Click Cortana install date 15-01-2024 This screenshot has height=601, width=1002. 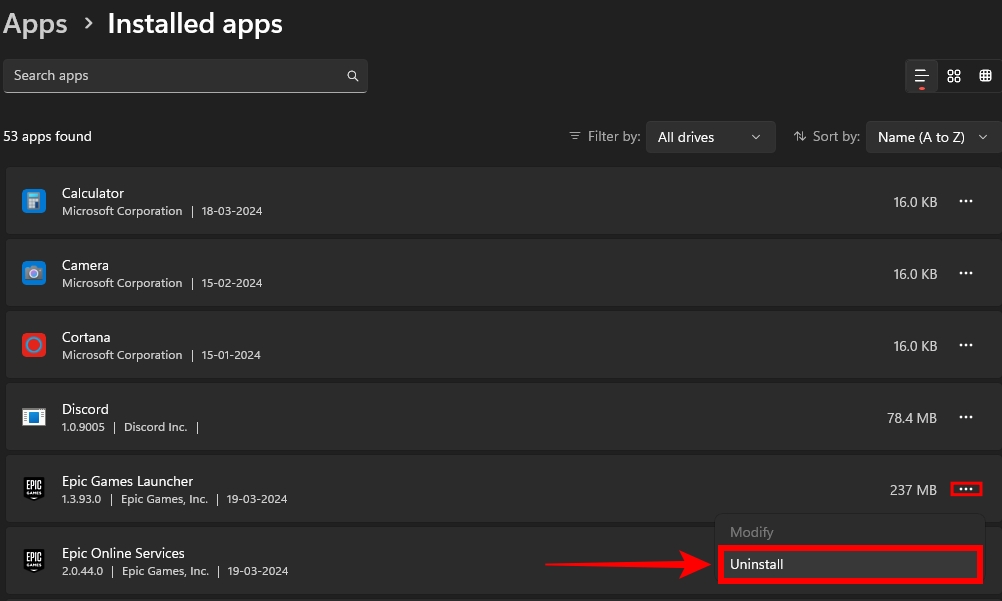pyautogui.click(x=231, y=355)
